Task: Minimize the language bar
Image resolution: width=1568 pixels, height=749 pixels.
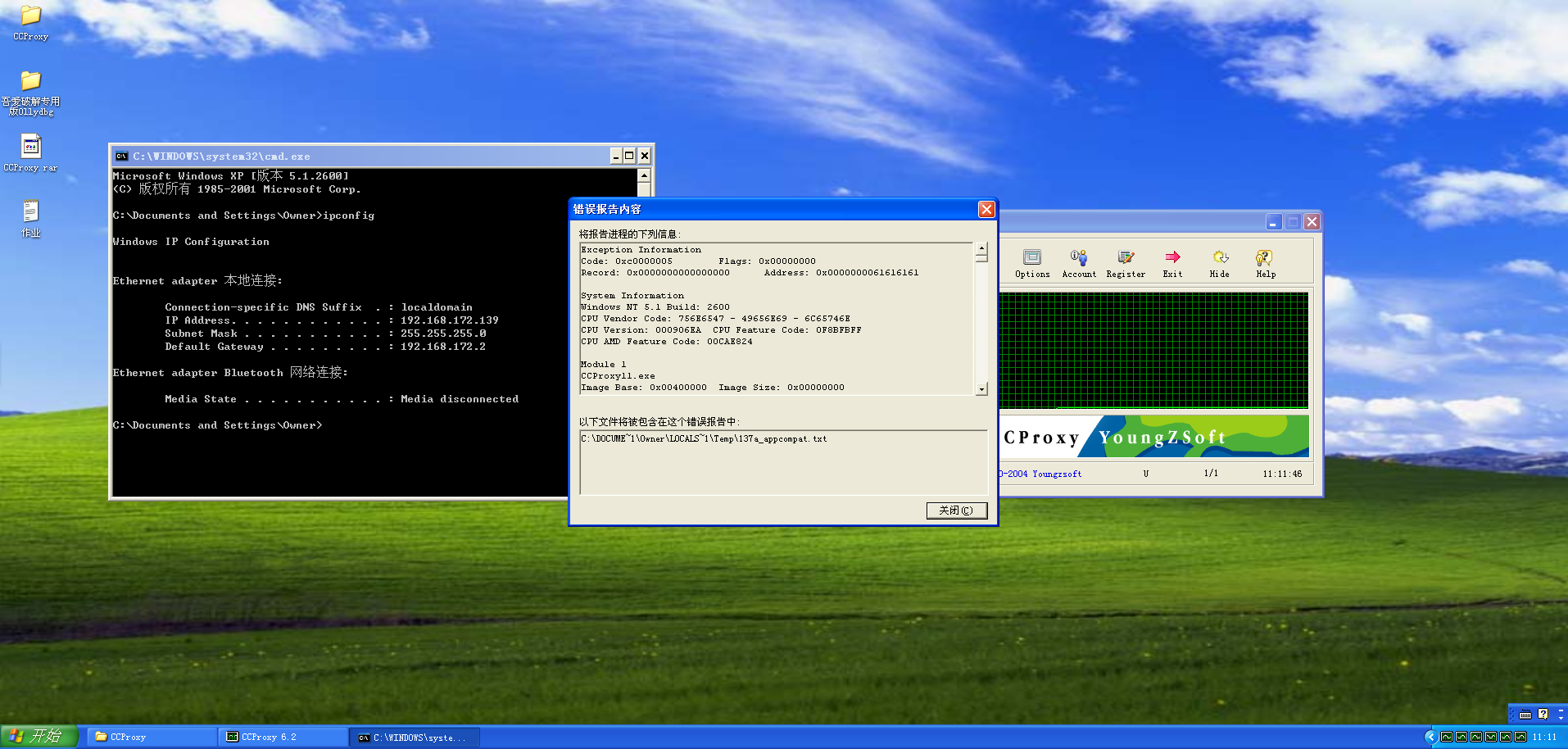Action: [x=1561, y=710]
